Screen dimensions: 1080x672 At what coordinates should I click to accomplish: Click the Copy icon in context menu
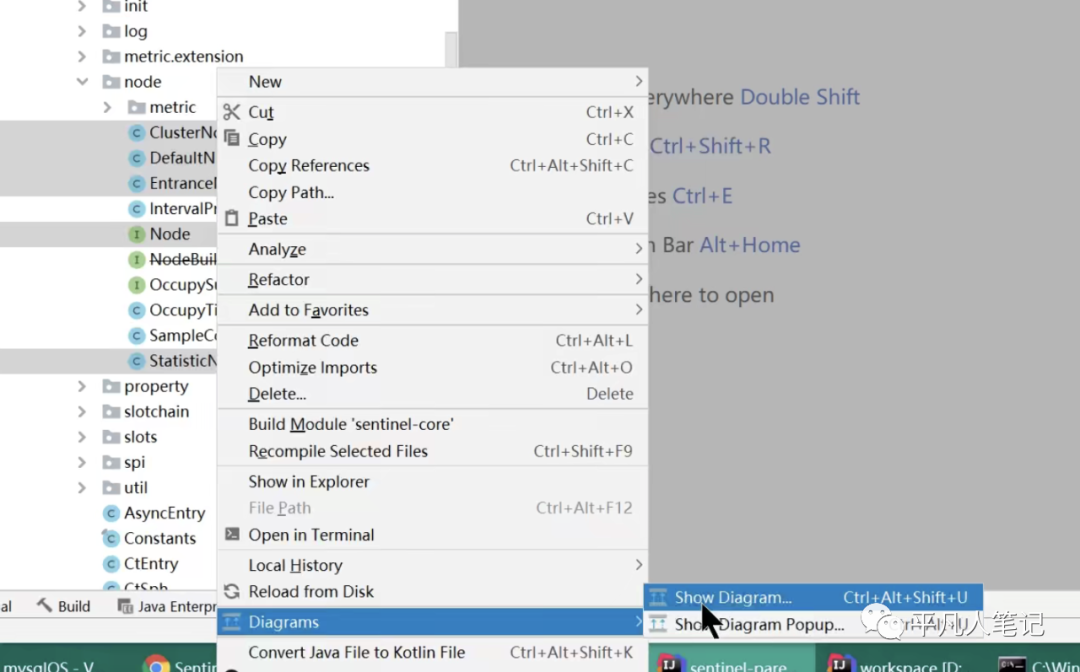232,138
